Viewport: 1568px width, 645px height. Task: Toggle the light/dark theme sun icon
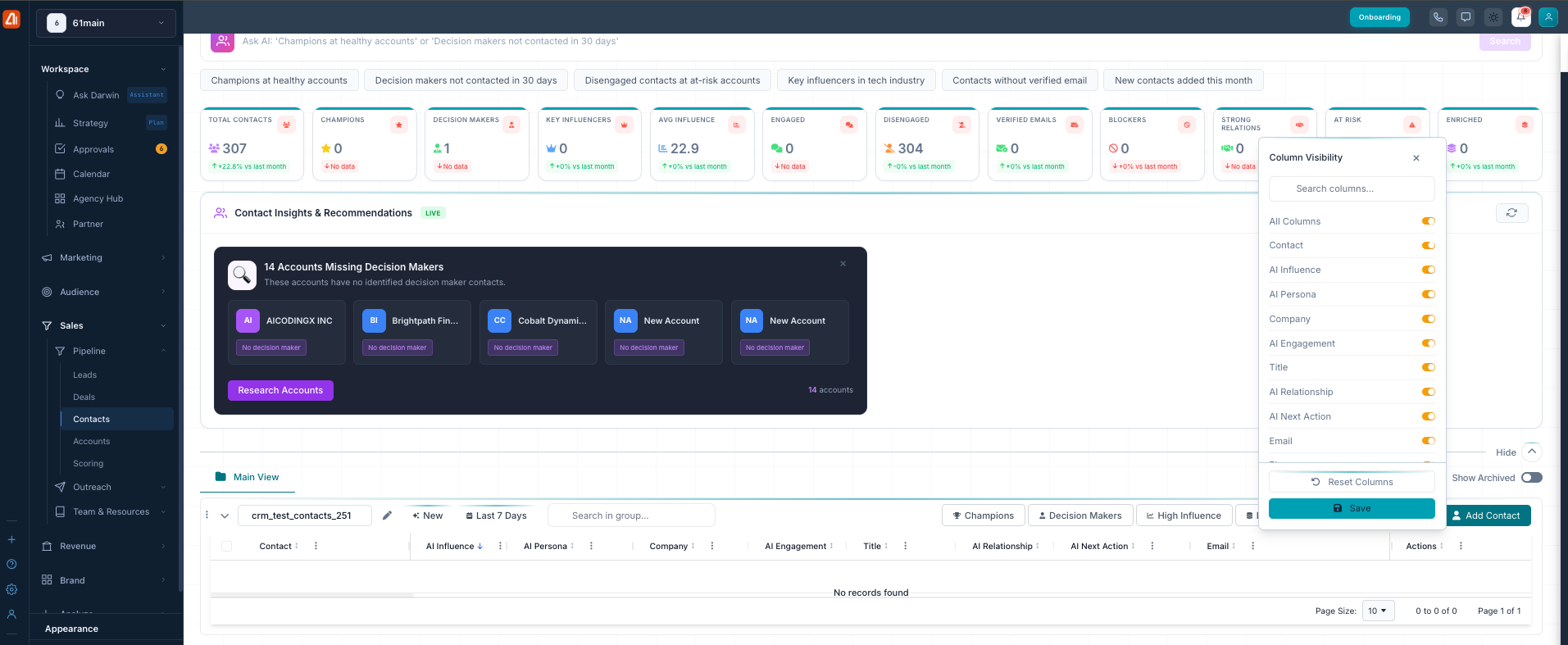tap(1493, 17)
